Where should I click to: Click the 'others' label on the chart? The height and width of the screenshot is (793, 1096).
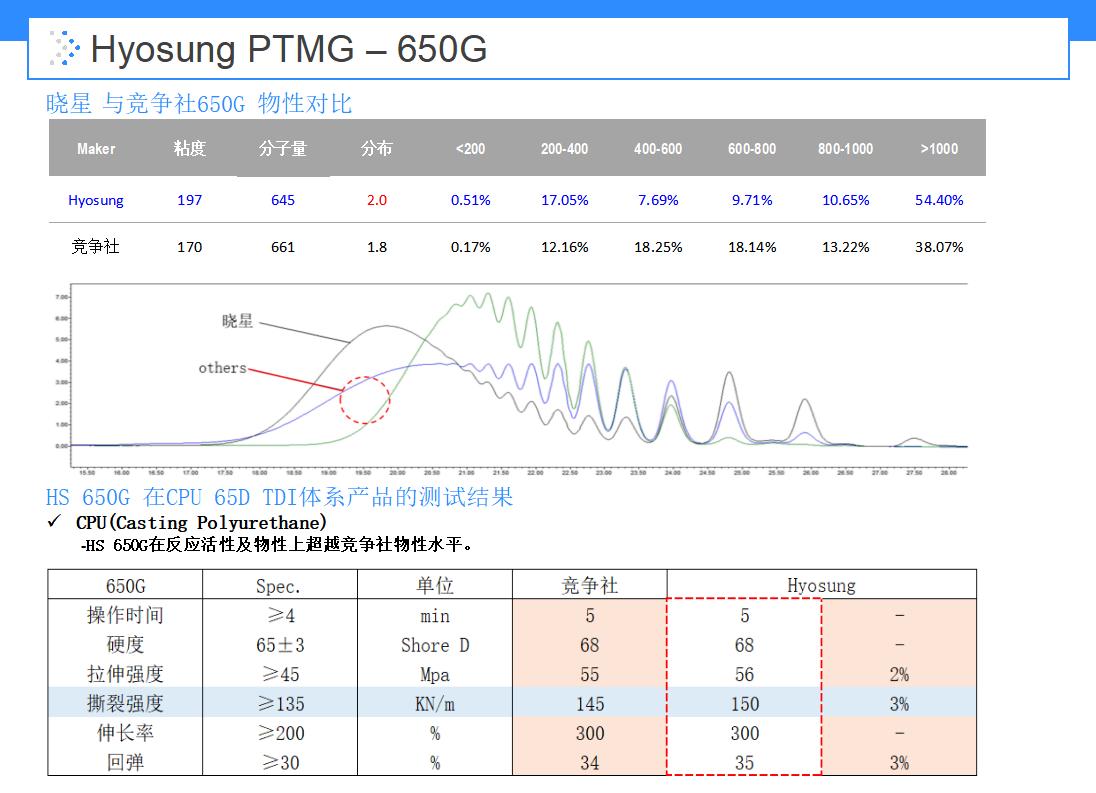point(222,368)
